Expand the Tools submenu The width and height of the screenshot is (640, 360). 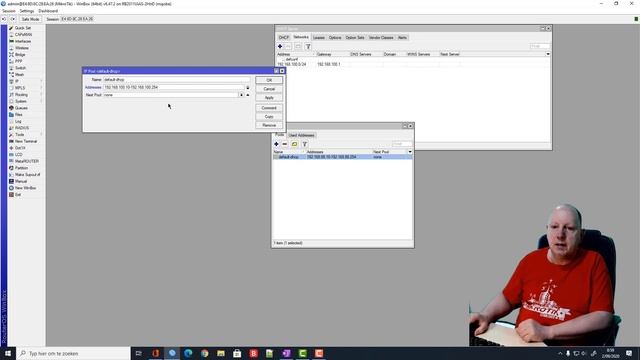click(20, 135)
